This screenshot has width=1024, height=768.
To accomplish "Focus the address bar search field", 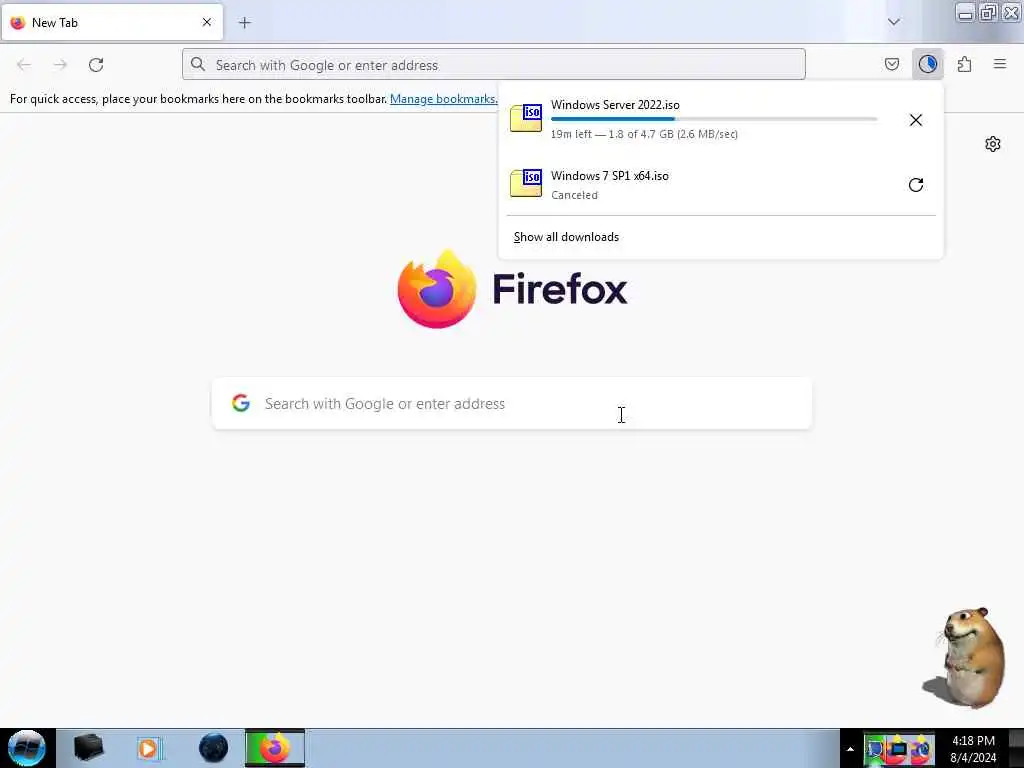I will [494, 65].
